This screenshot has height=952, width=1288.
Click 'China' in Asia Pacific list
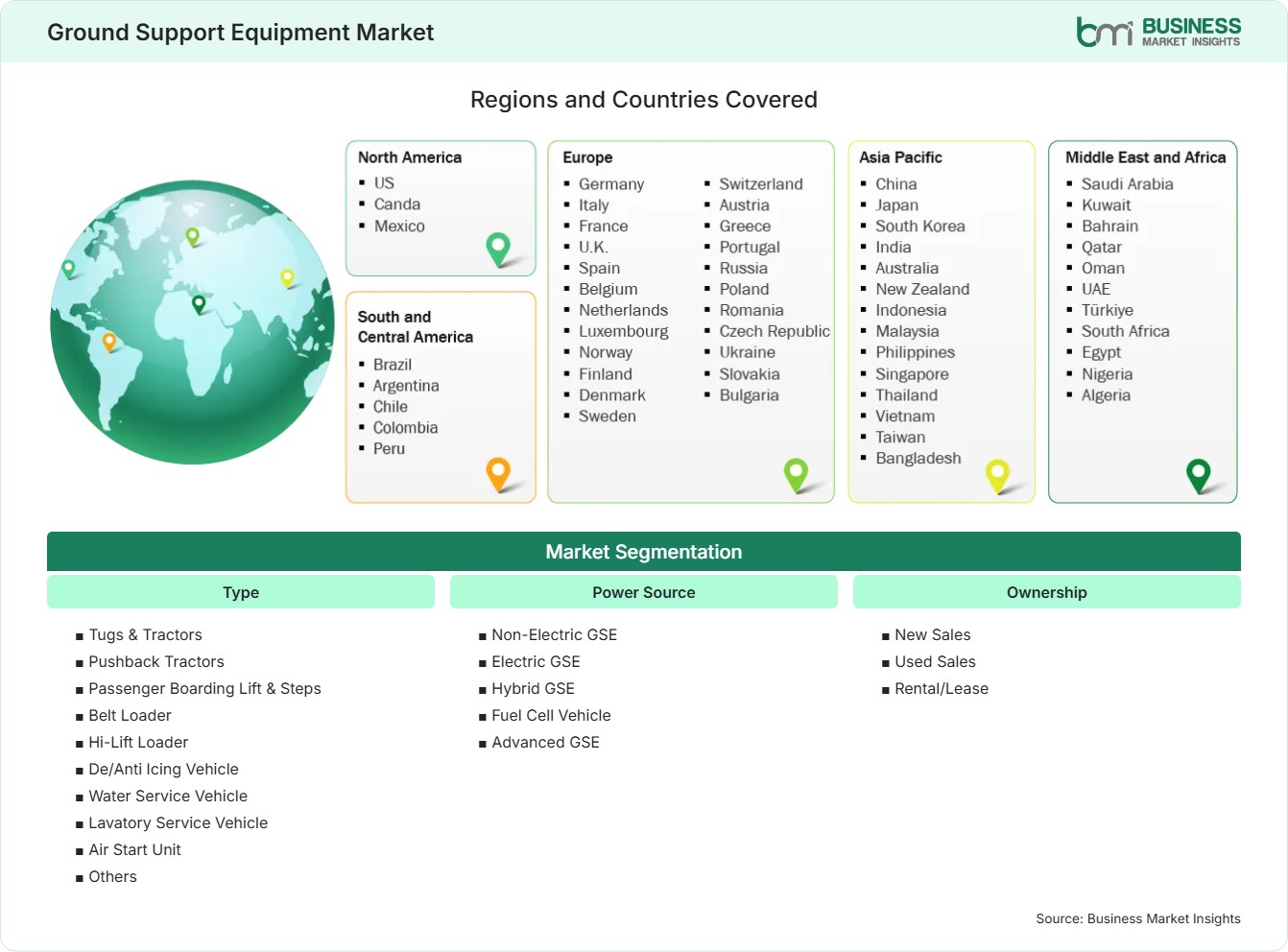(x=896, y=184)
